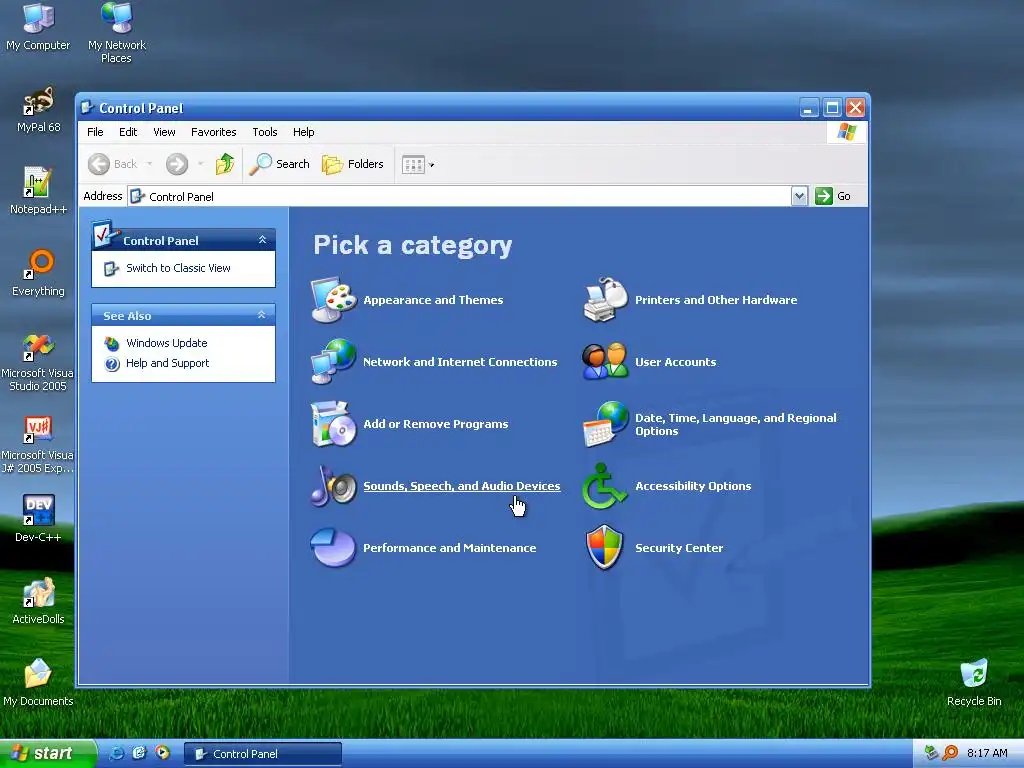Select the ActiveDolls desktop shortcut
The height and width of the screenshot is (768, 1024).
point(39,601)
